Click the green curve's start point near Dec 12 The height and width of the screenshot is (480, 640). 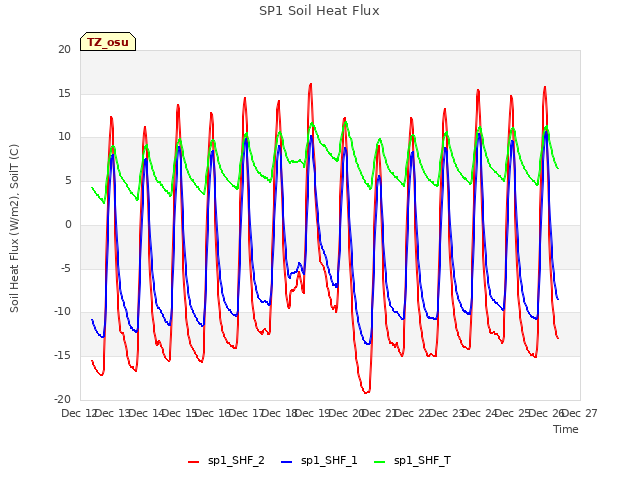click(x=92, y=187)
